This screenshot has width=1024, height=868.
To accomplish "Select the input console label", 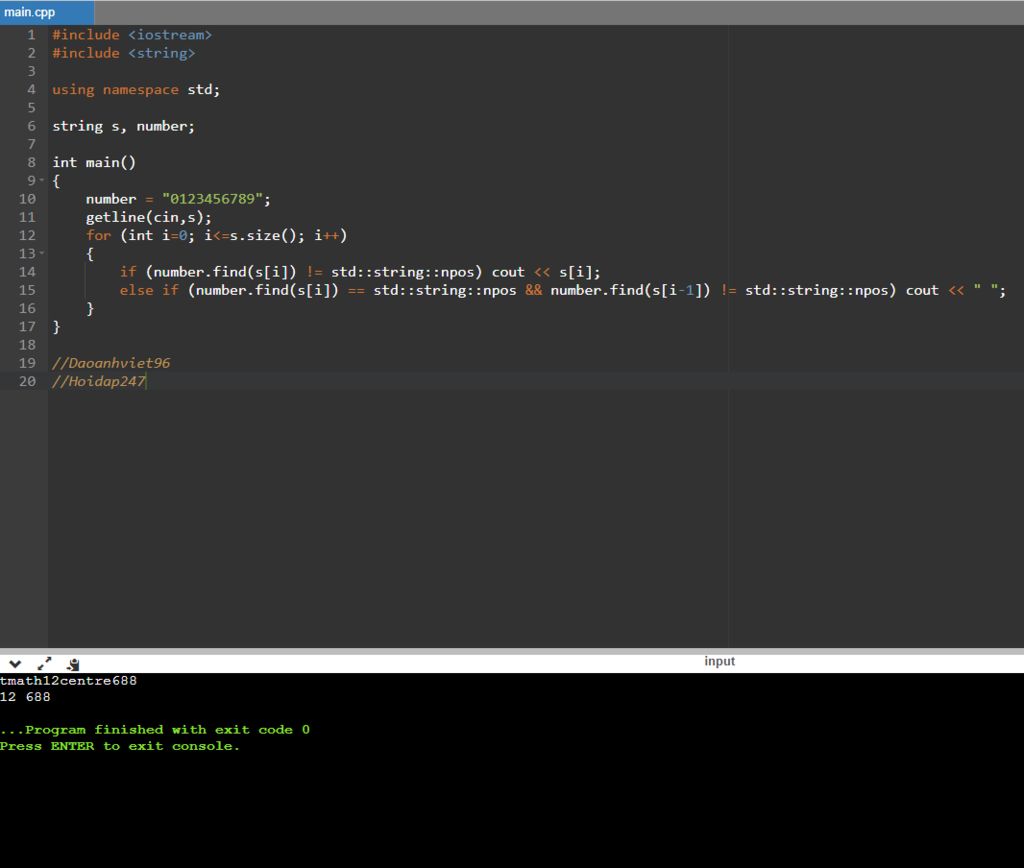I will (719, 661).
